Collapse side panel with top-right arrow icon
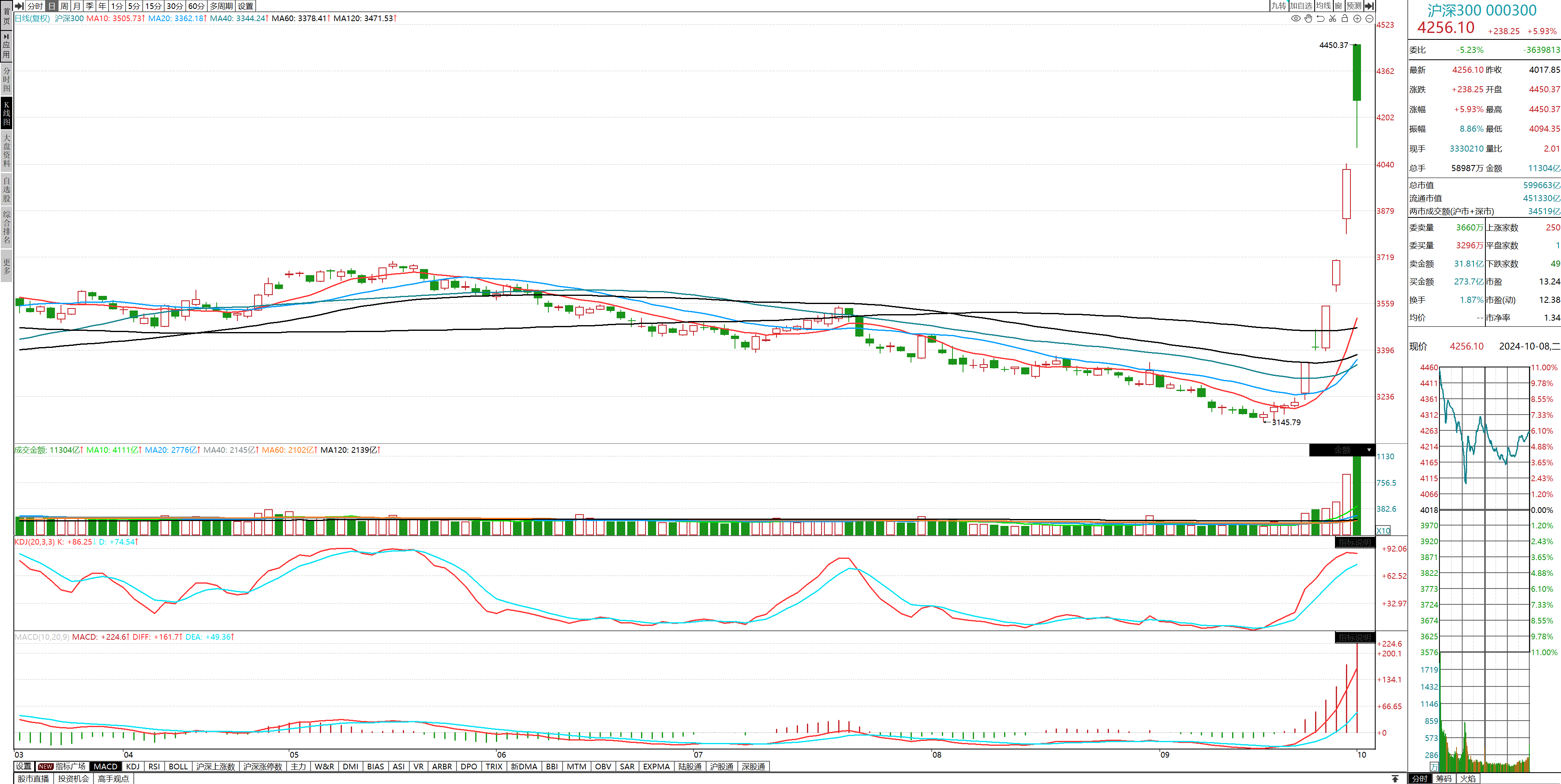Viewport: 1561px width, 784px height. [1370, 5]
